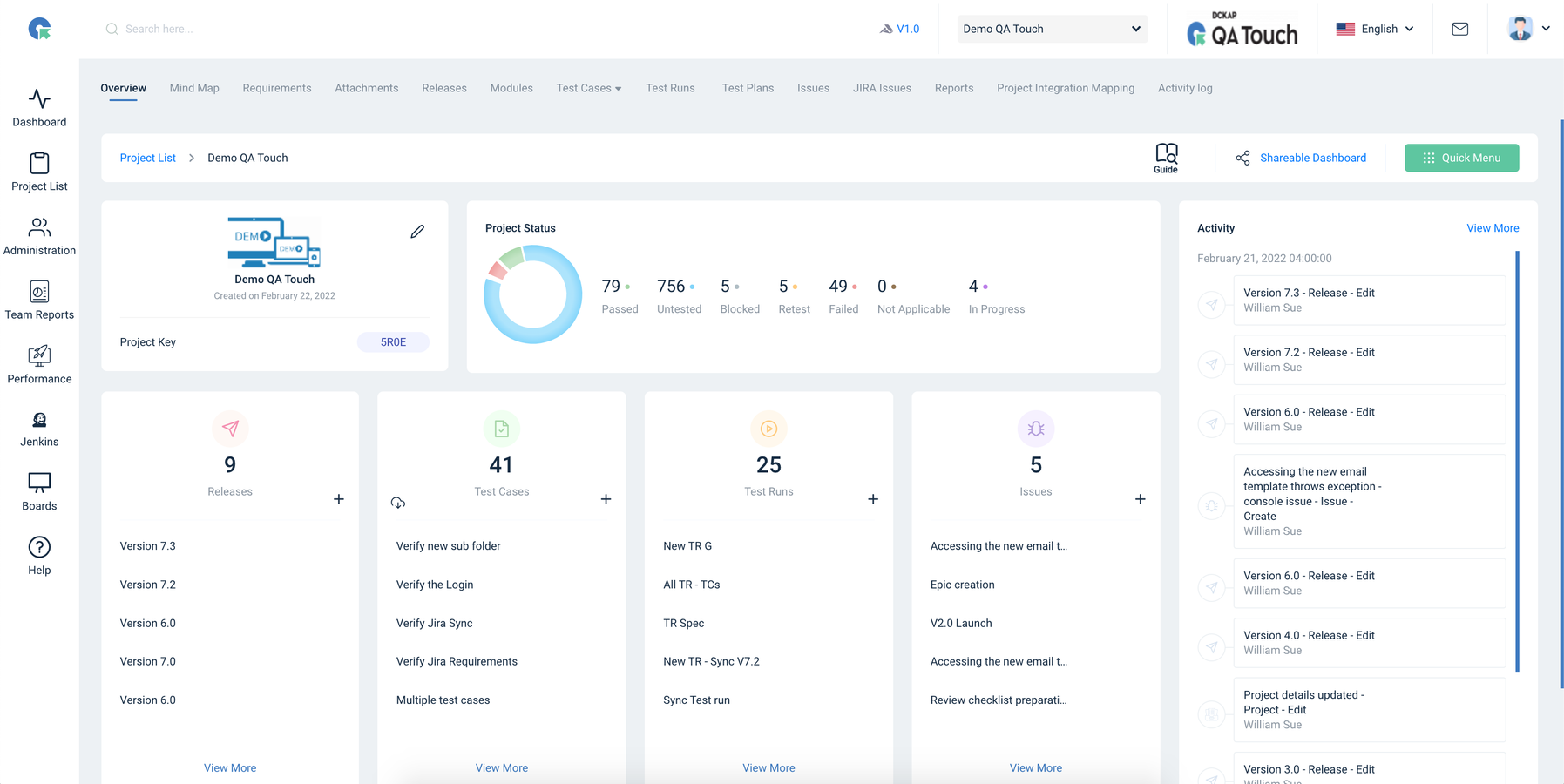Go to the Releases tab
This screenshot has width=1564, height=784.
(444, 88)
